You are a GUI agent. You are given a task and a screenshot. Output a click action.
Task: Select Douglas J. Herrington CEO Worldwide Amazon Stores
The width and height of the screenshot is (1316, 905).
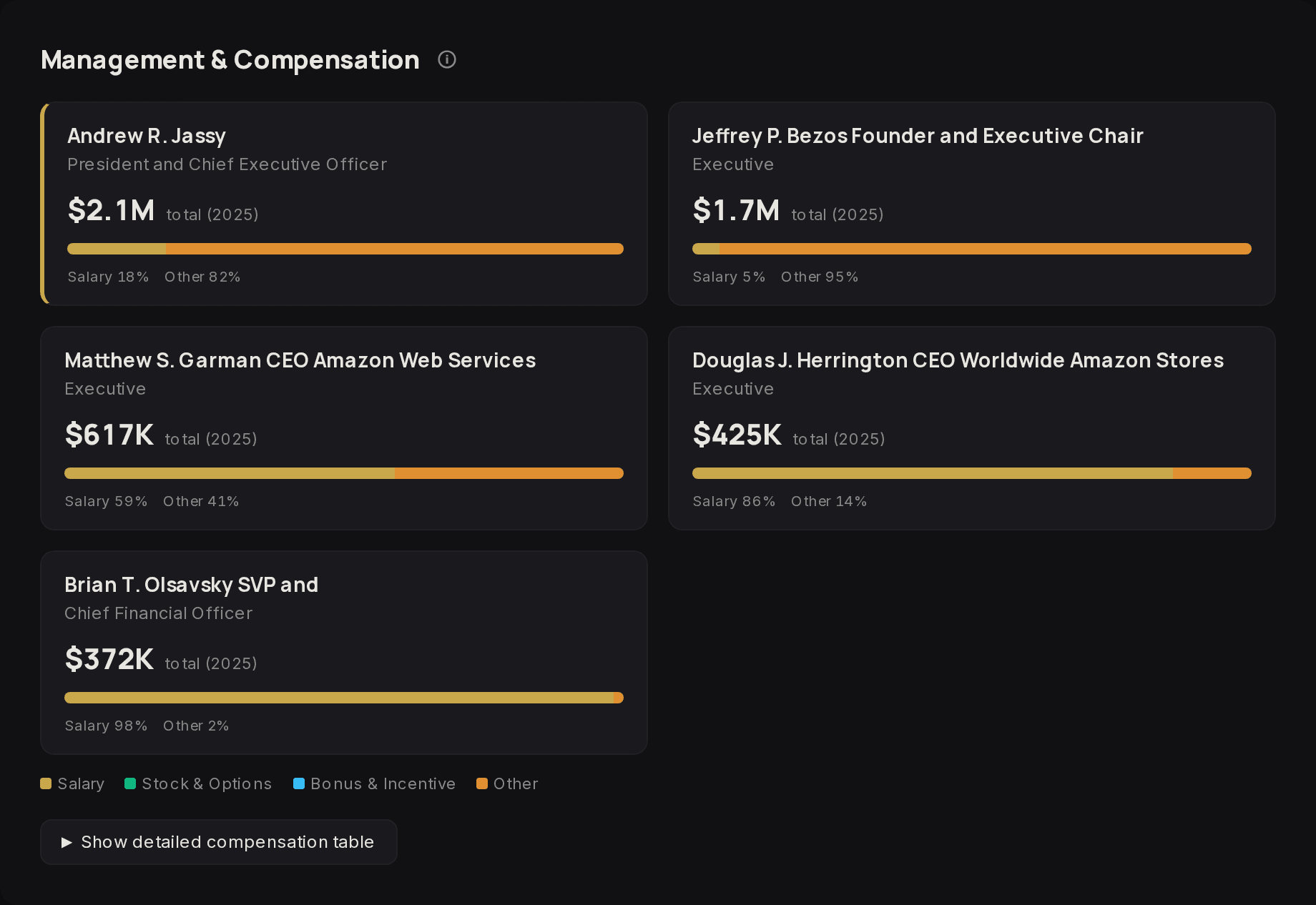(x=958, y=360)
